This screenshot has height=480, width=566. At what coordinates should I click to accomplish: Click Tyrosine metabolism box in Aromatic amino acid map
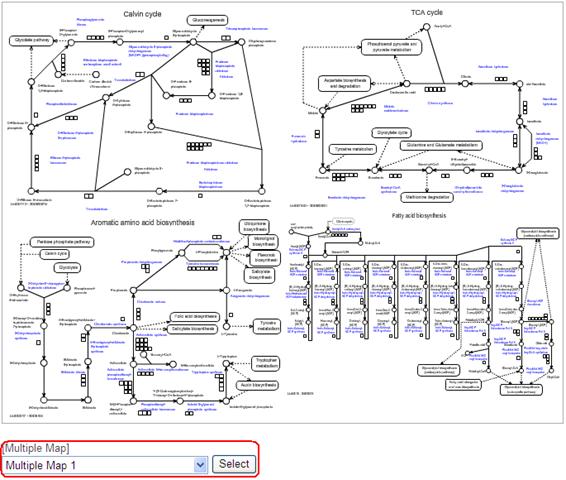coord(268,326)
